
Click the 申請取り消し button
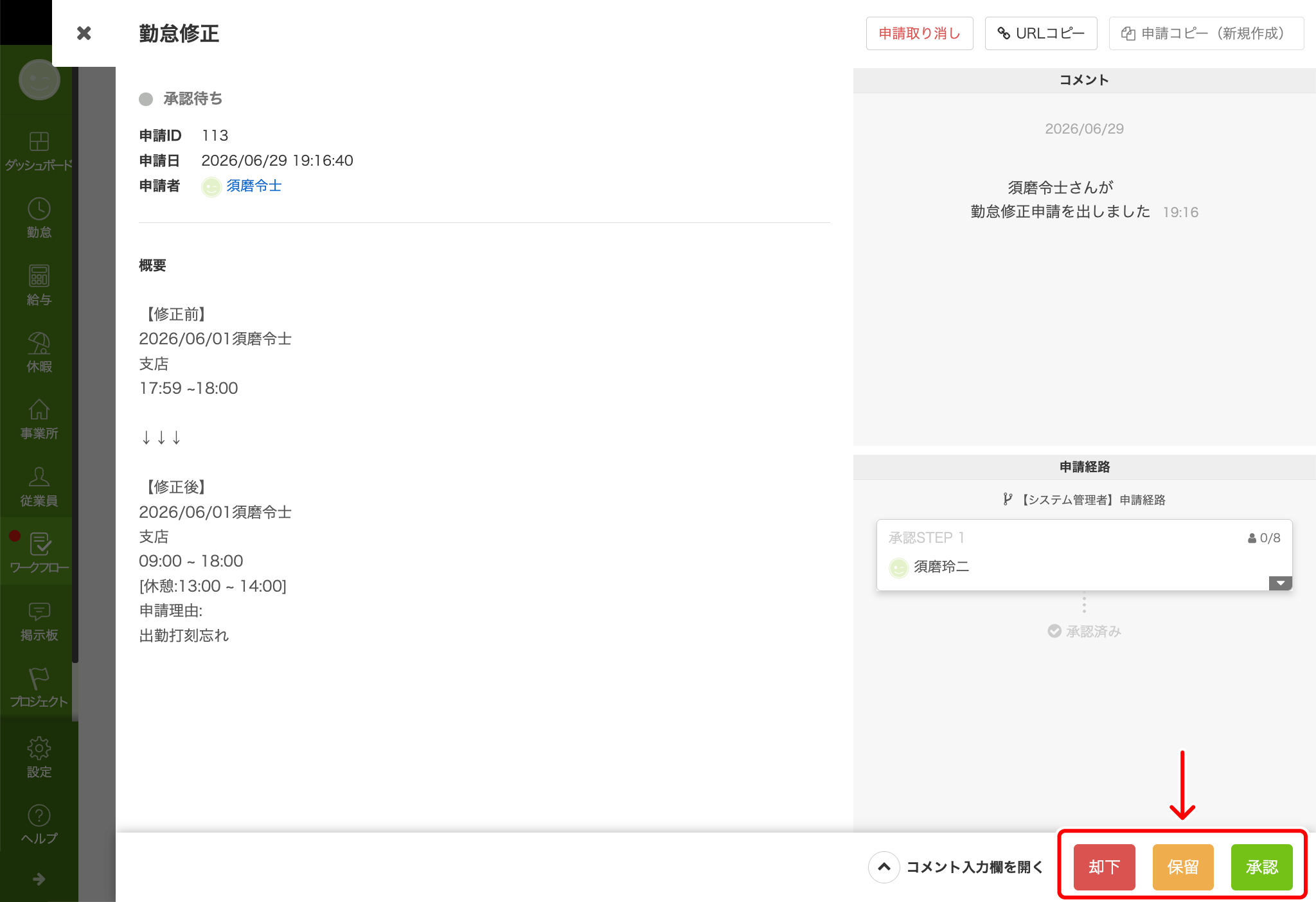(920, 33)
